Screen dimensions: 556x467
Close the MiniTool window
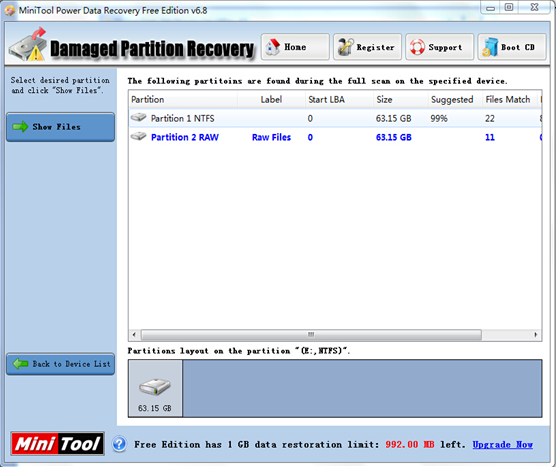coord(534,8)
